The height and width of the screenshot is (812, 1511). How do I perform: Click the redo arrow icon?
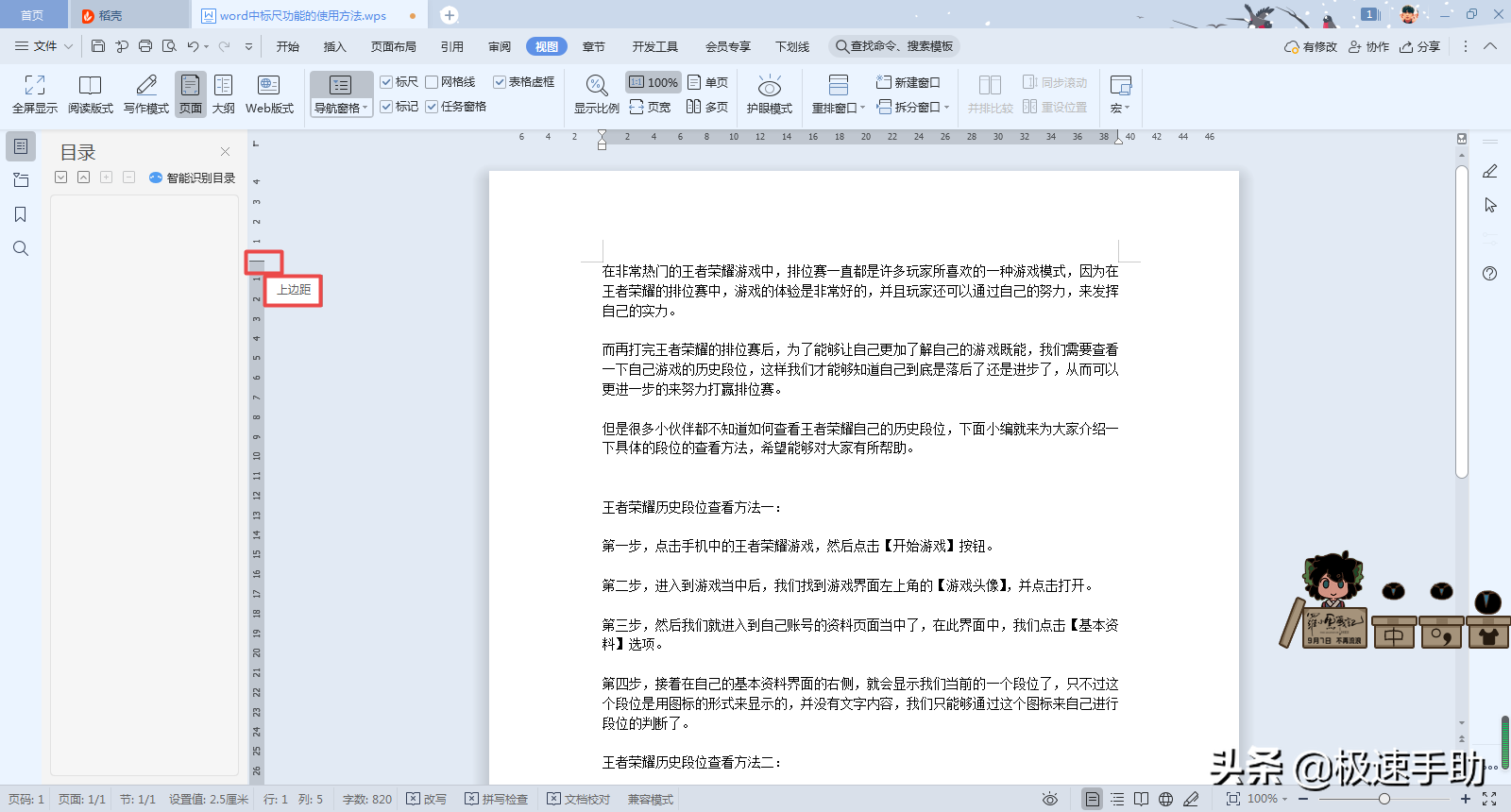pos(225,46)
